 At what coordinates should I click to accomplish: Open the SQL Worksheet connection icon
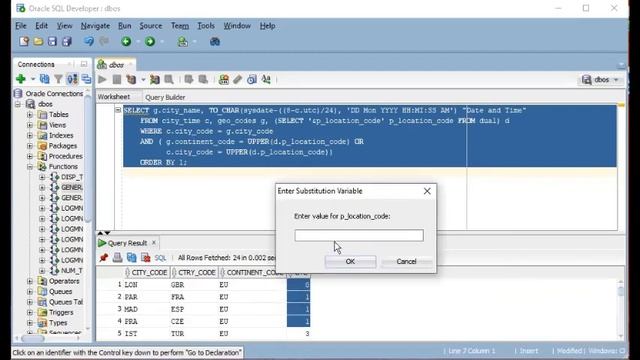pos(182,41)
